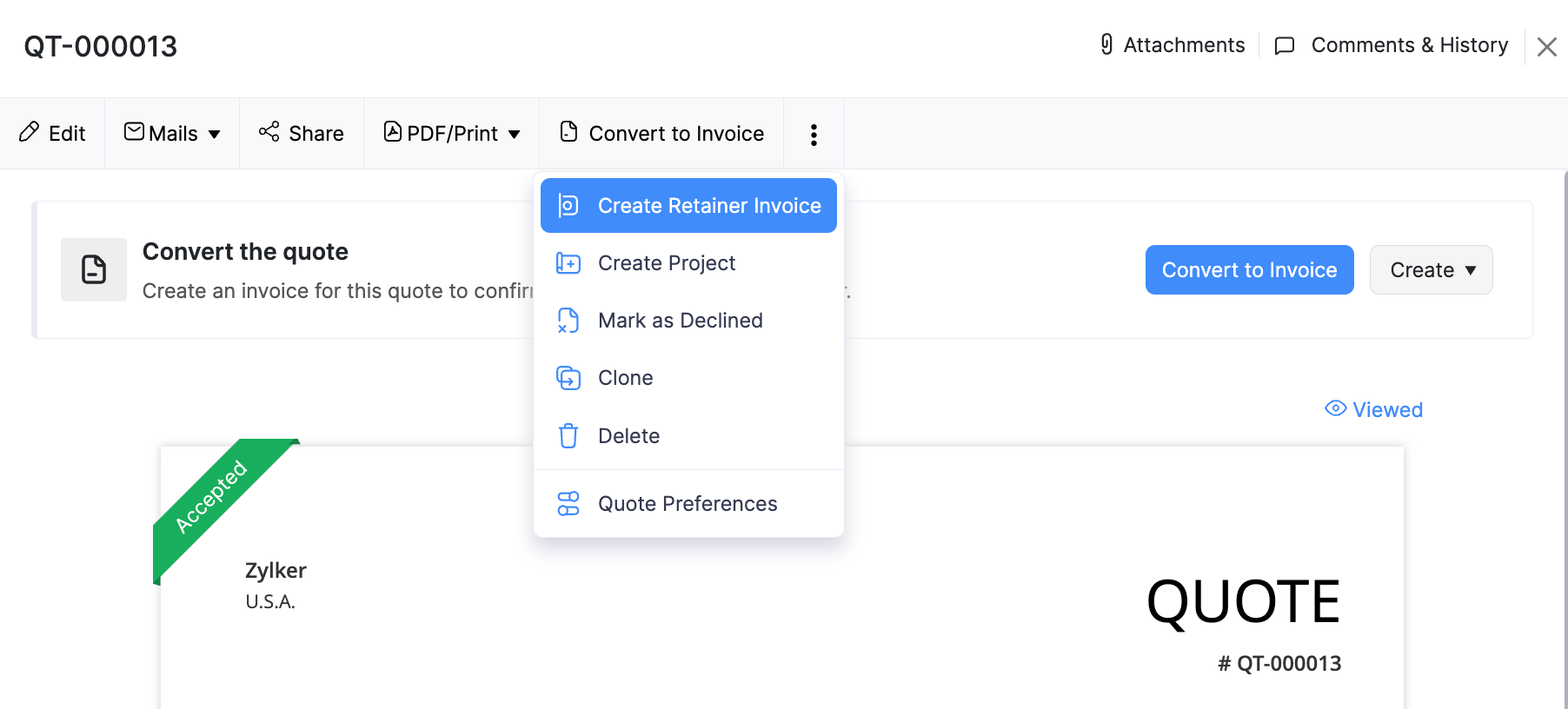
Task: Open the Comments & History speech bubble icon
Action: pyautogui.click(x=1284, y=45)
